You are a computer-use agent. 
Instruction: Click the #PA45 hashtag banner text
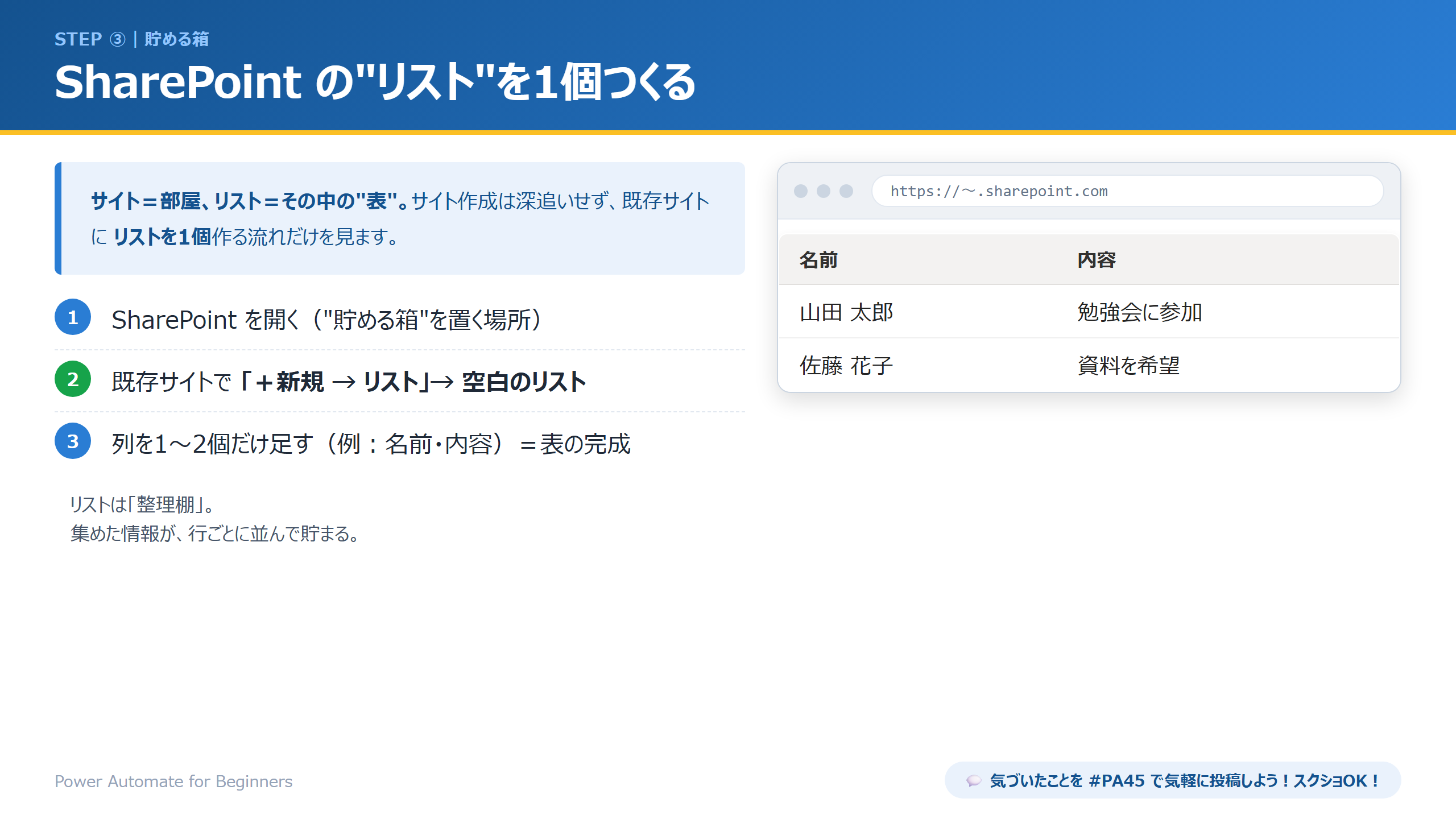pyautogui.click(x=1185, y=781)
